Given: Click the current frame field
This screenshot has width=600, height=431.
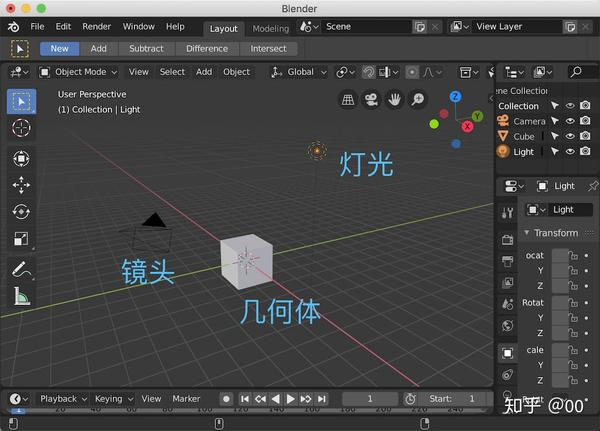Looking at the screenshot, I should [370, 399].
